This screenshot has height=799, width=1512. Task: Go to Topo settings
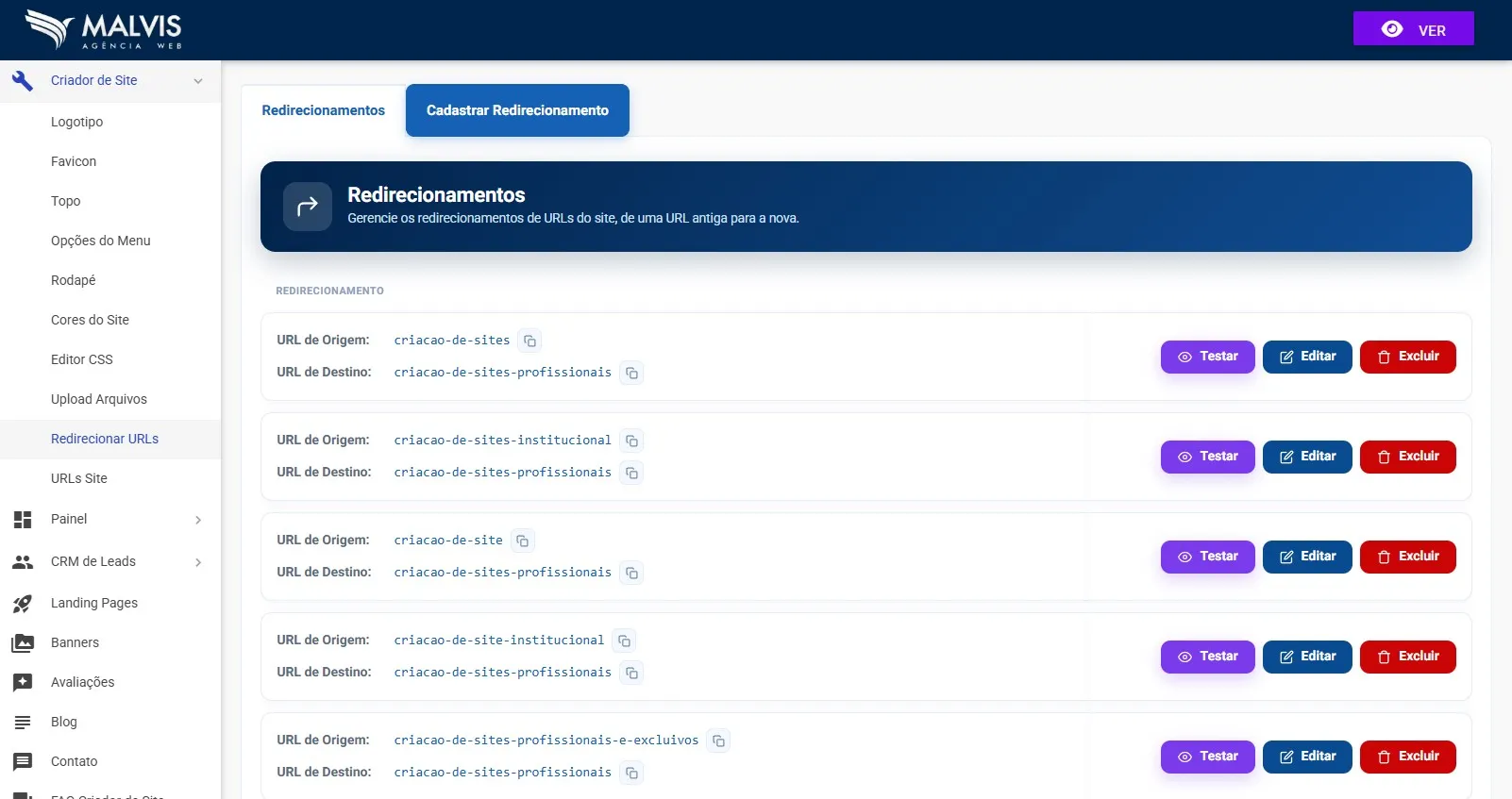click(x=110, y=201)
